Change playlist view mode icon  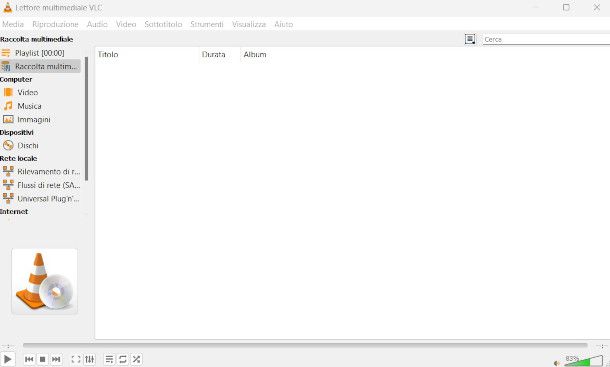pos(470,39)
